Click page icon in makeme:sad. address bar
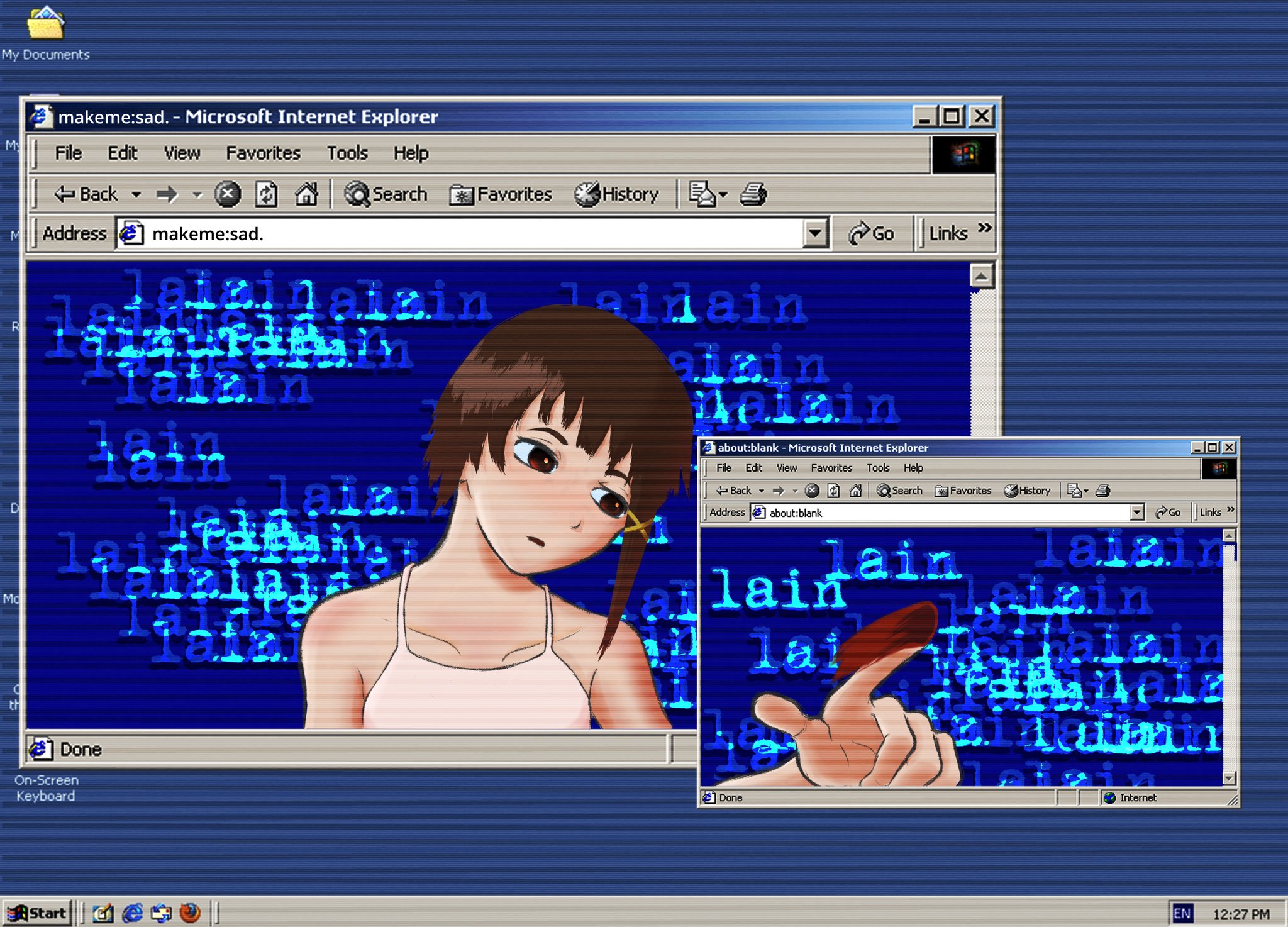1288x927 pixels. coord(131,234)
